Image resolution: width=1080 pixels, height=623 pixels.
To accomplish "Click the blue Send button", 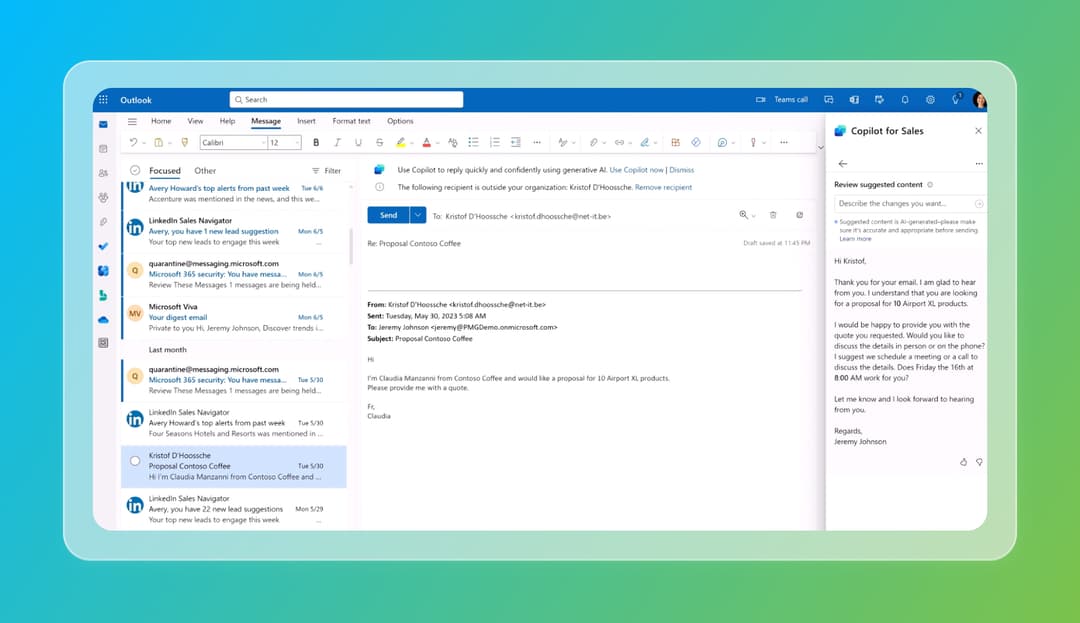I will 388,215.
